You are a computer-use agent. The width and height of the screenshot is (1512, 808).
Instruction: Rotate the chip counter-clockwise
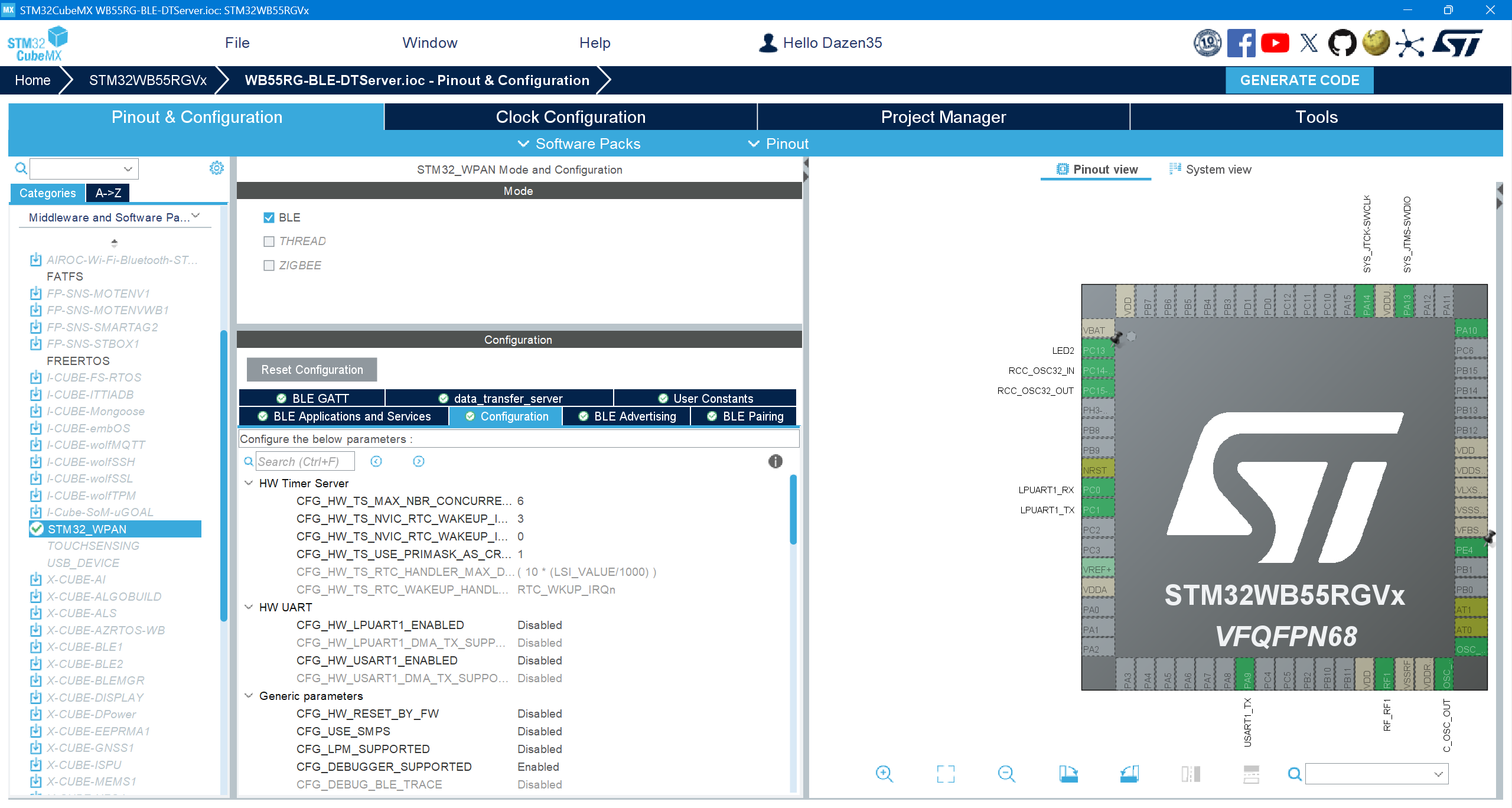coord(1129,774)
